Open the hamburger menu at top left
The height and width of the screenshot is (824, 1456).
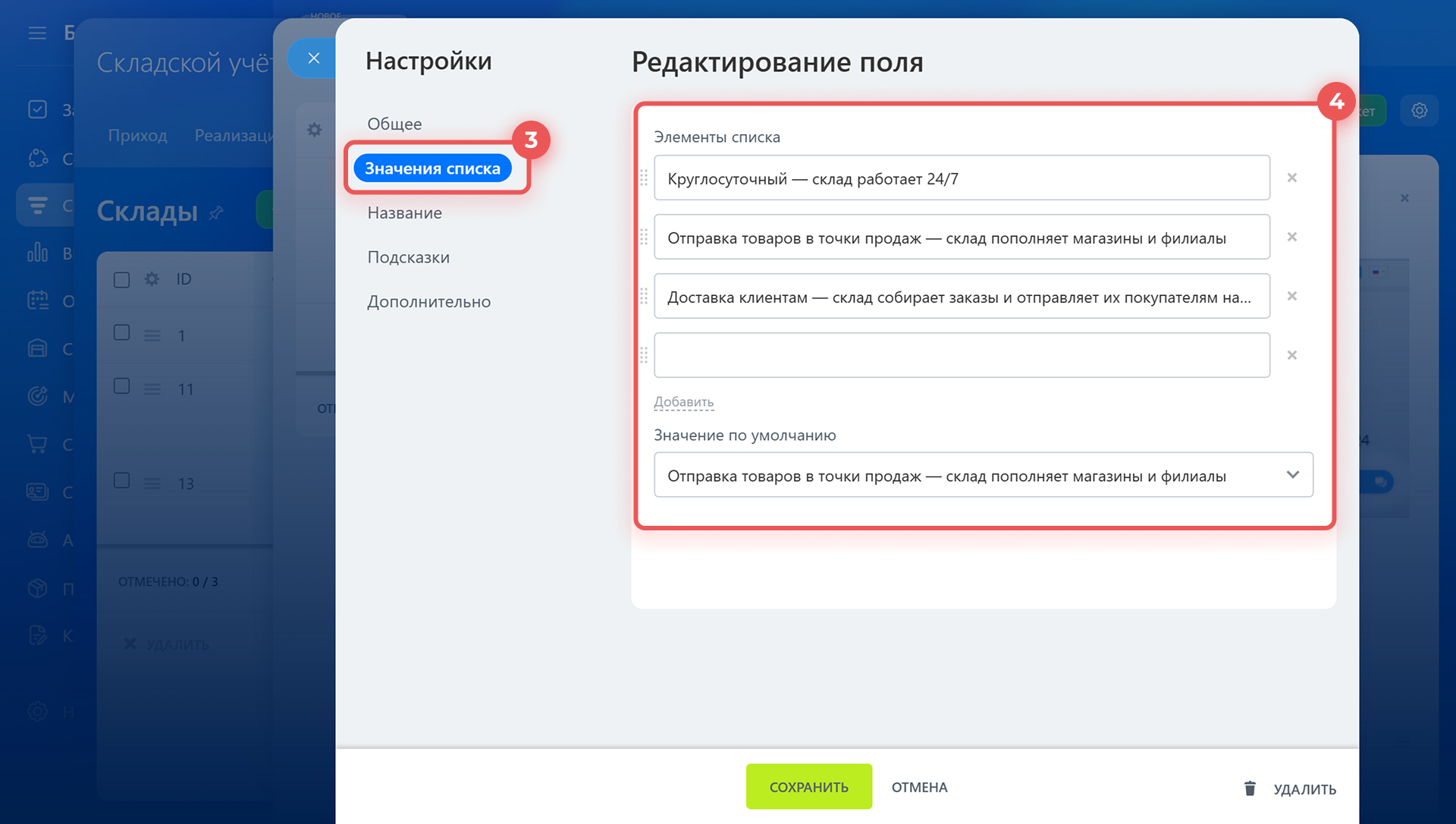point(38,33)
